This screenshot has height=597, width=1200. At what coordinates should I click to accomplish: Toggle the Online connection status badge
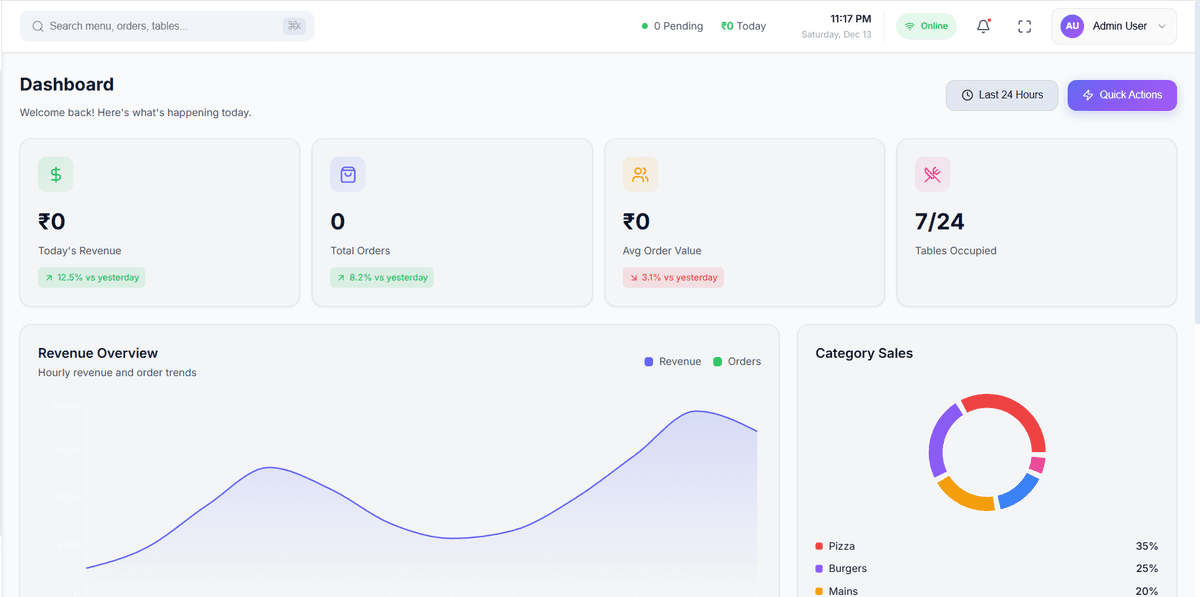926,25
